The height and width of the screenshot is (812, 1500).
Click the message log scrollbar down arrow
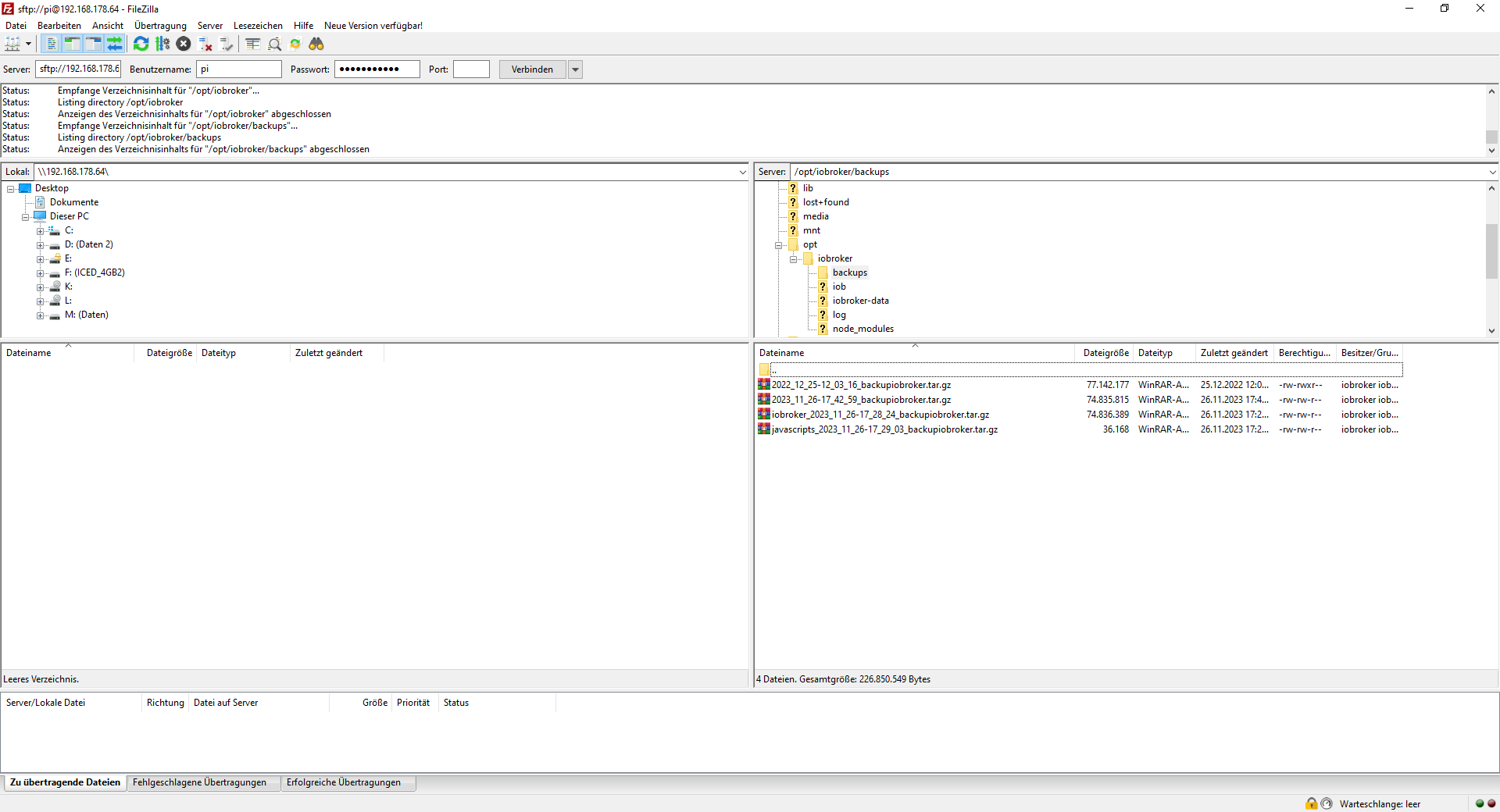coord(1491,150)
